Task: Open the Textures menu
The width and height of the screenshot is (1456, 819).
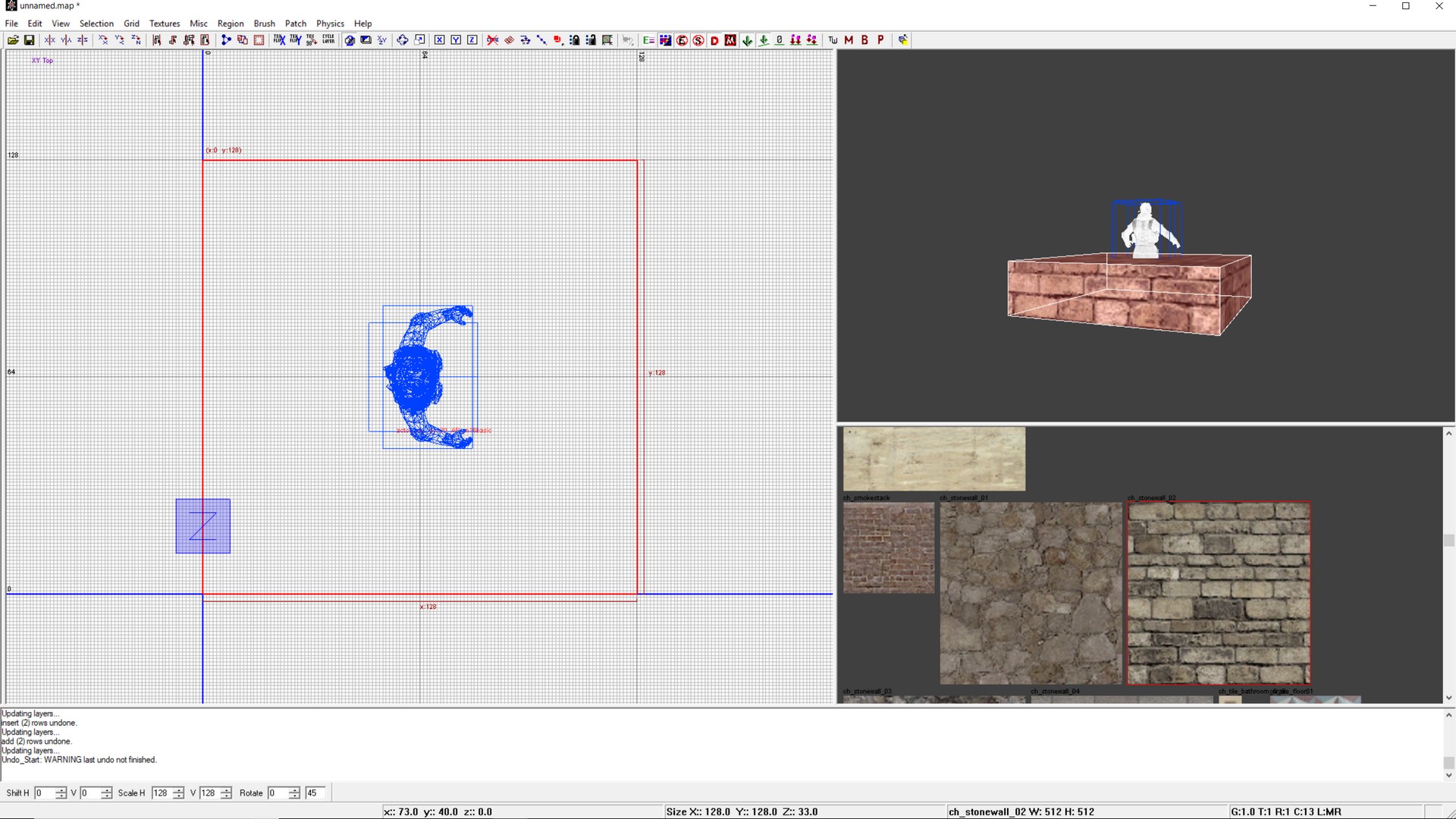Action: click(165, 24)
